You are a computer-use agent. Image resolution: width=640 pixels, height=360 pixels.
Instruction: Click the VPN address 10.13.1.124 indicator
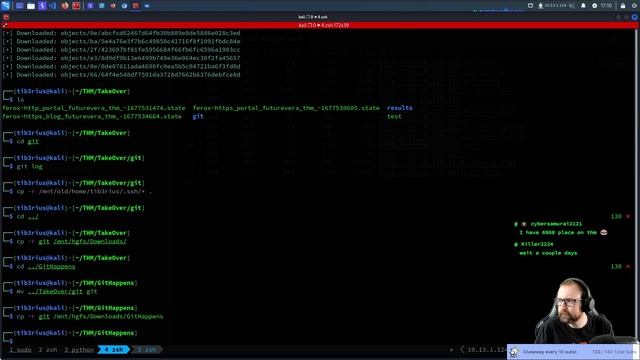coord(552,6)
